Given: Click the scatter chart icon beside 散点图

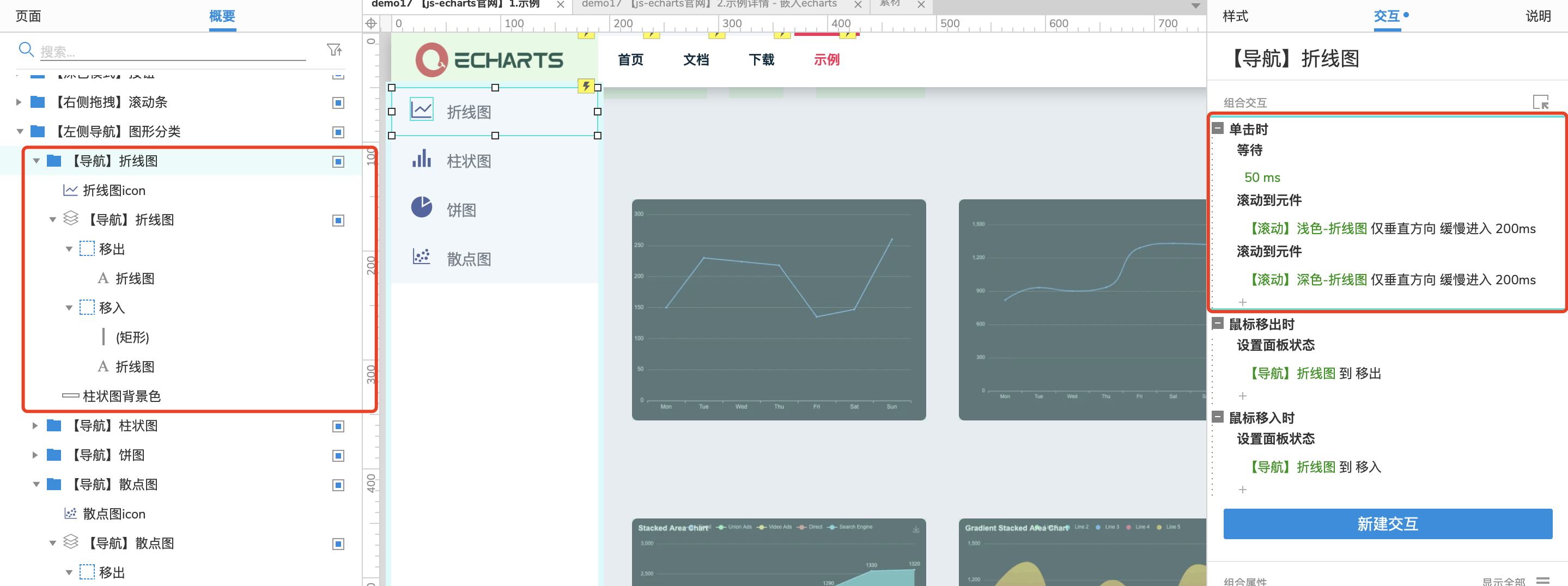Looking at the screenshot, I should [x=421, y=257].
